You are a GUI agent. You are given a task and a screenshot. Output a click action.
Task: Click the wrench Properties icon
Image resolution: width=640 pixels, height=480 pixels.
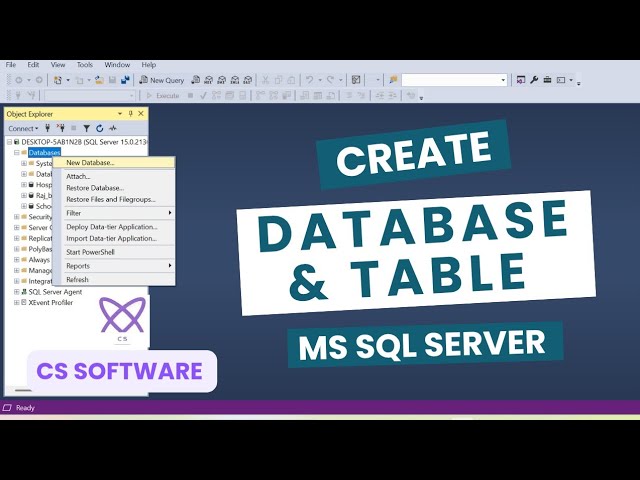coord(534,80)
